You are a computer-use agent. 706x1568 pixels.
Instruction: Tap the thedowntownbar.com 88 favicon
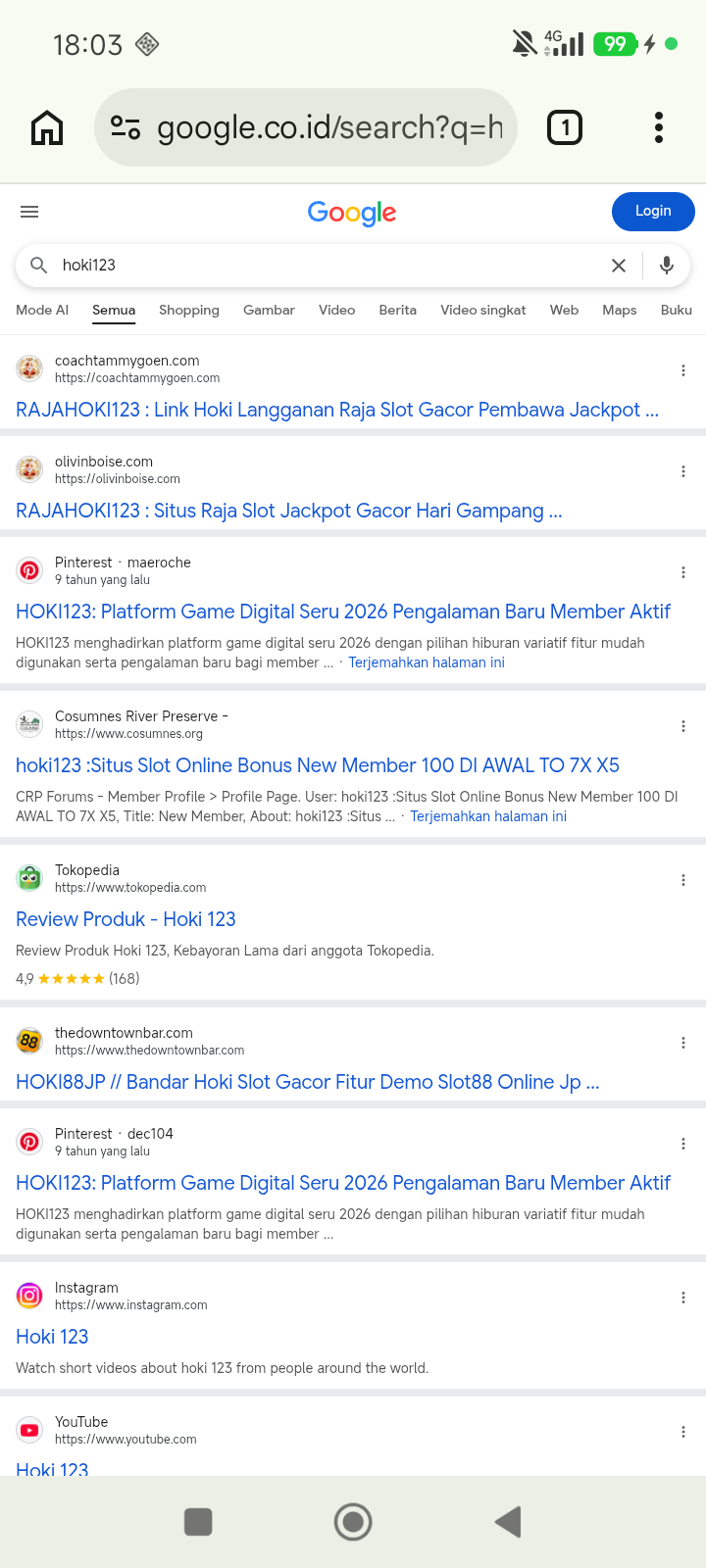29,1041
